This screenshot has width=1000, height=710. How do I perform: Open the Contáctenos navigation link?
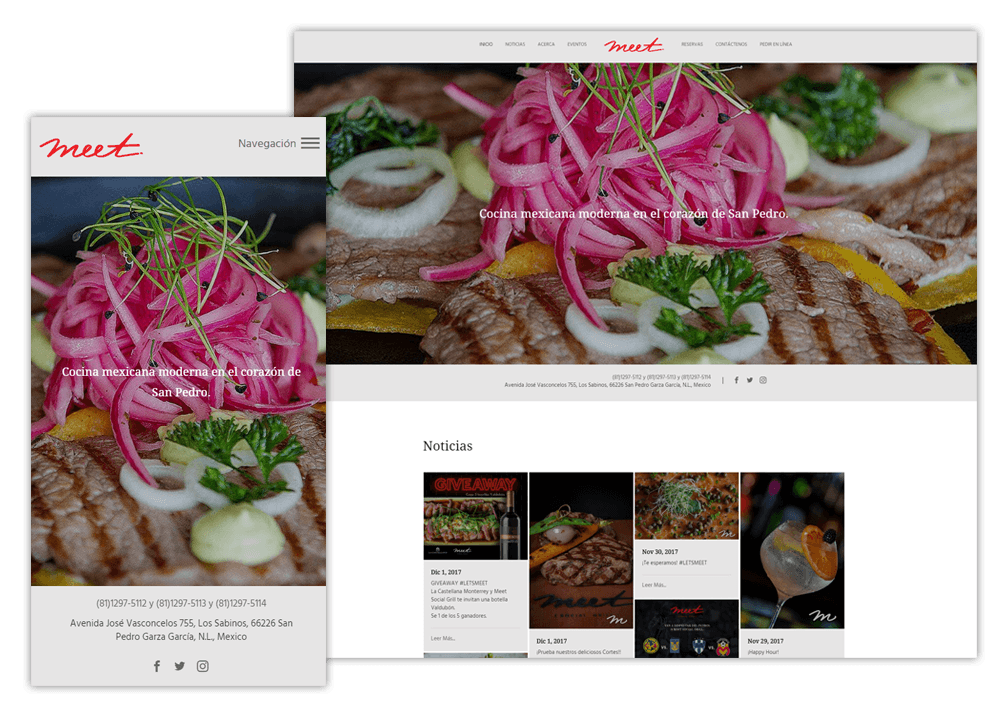click(731, 44)
